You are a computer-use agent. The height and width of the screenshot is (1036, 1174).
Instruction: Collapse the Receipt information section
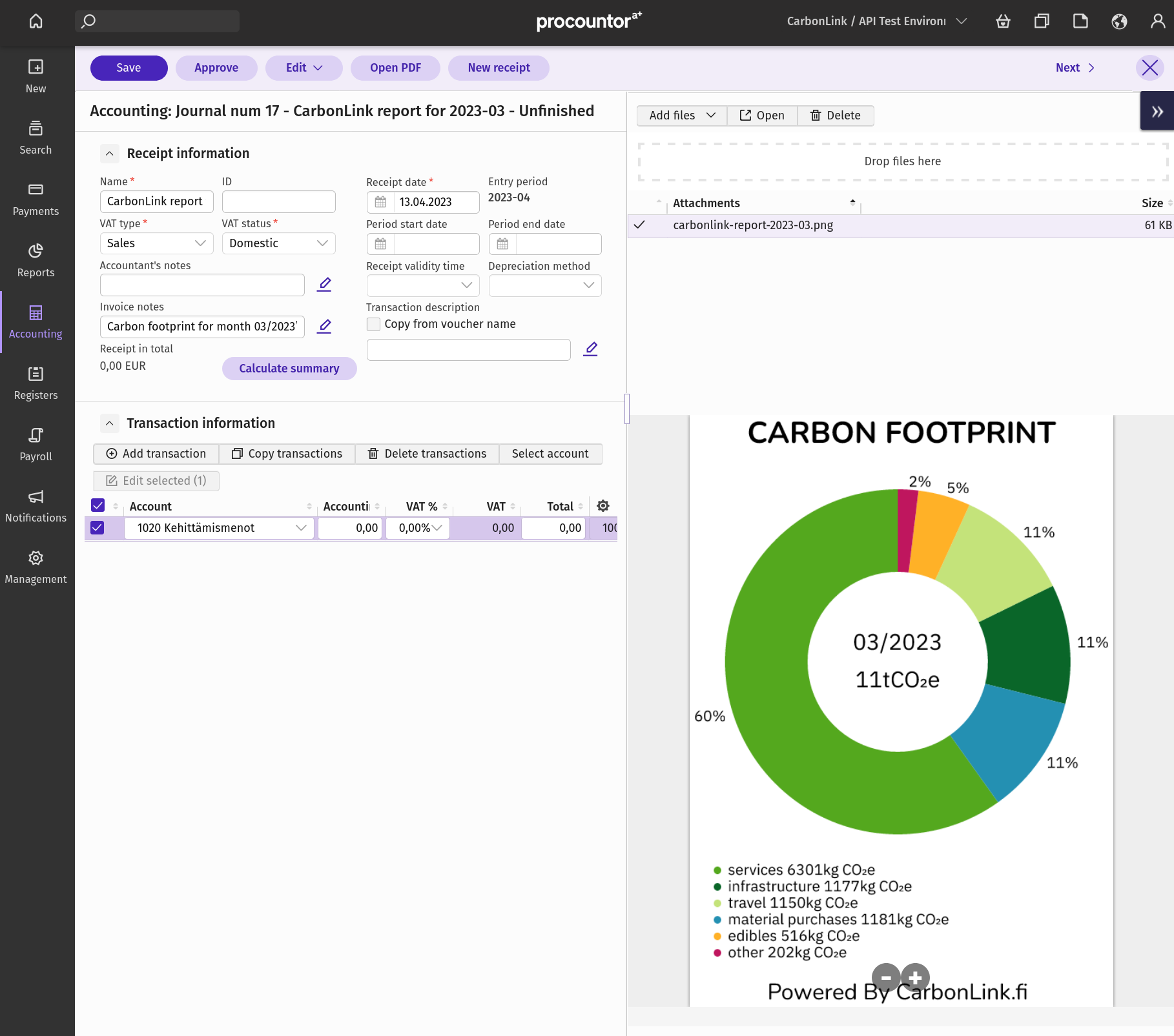point(110,154)
